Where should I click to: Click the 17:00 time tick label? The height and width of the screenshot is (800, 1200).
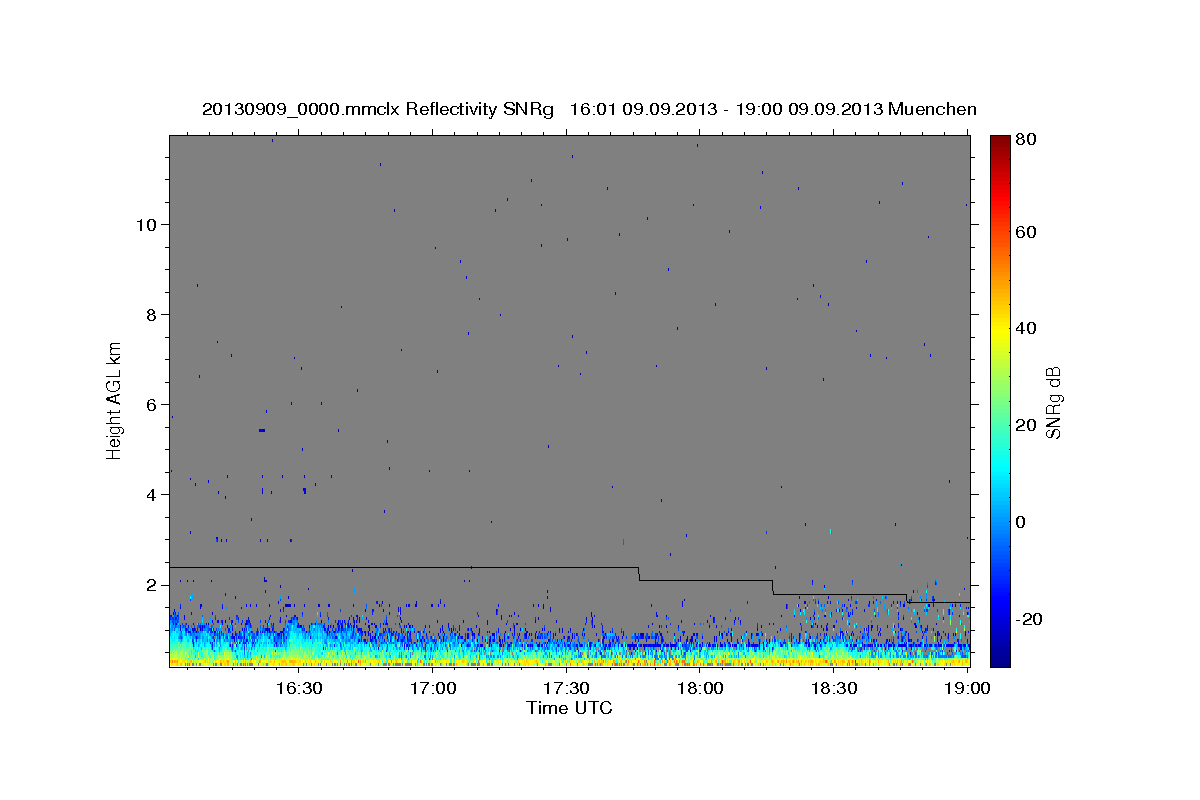click(433, 689)
